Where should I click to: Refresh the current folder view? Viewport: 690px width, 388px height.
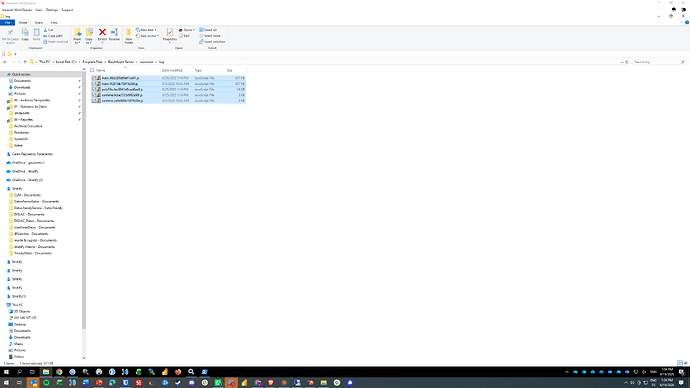[x=627, y=62]
